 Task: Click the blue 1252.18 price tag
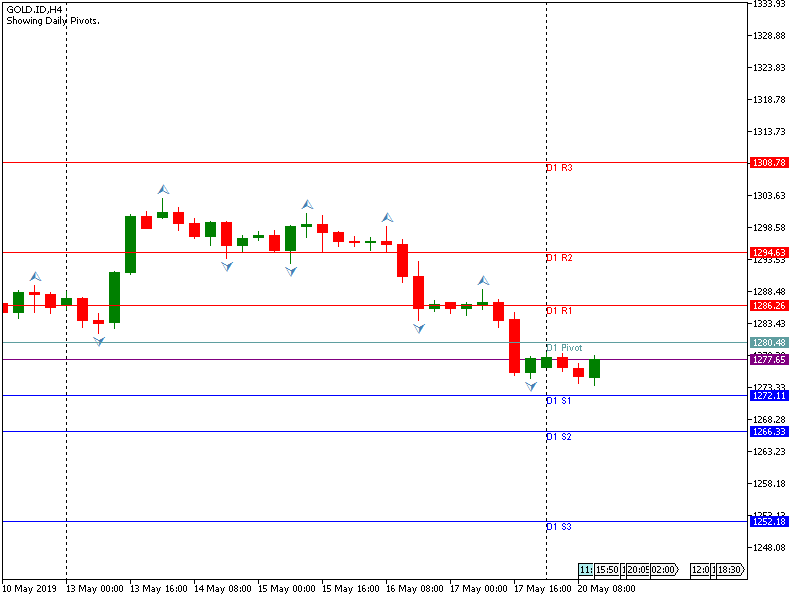click(x=768, y=521)
